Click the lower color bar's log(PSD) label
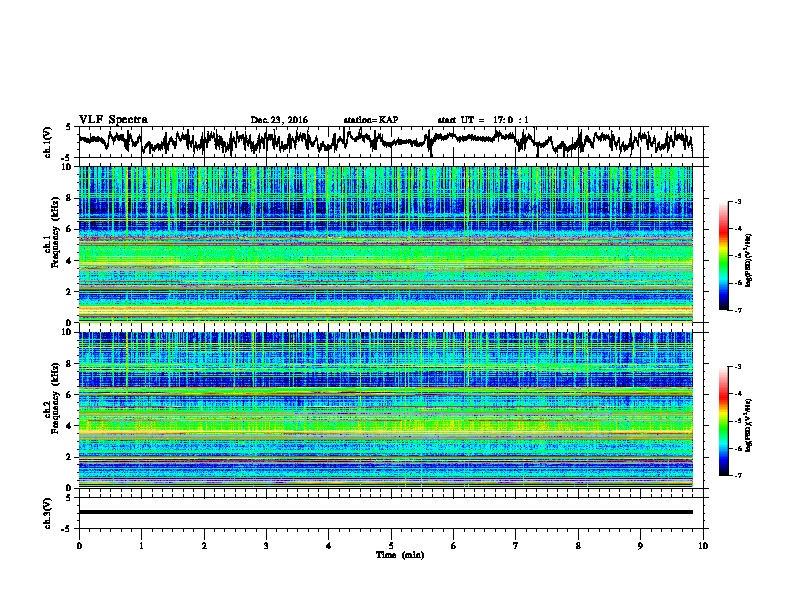The image size is (792, 612). 749,425
